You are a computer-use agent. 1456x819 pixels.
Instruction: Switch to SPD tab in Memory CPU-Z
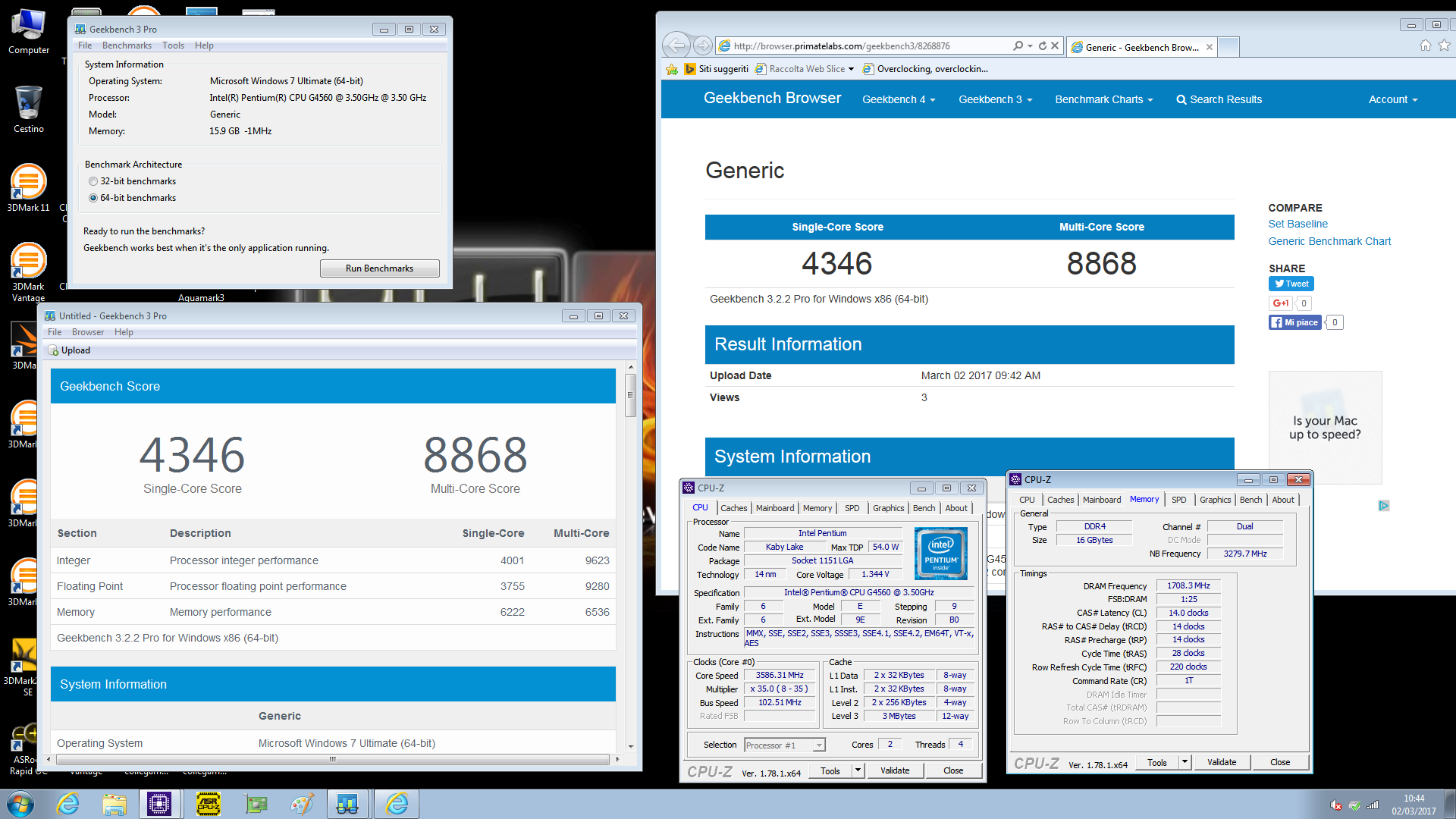tap(1178, 500)
